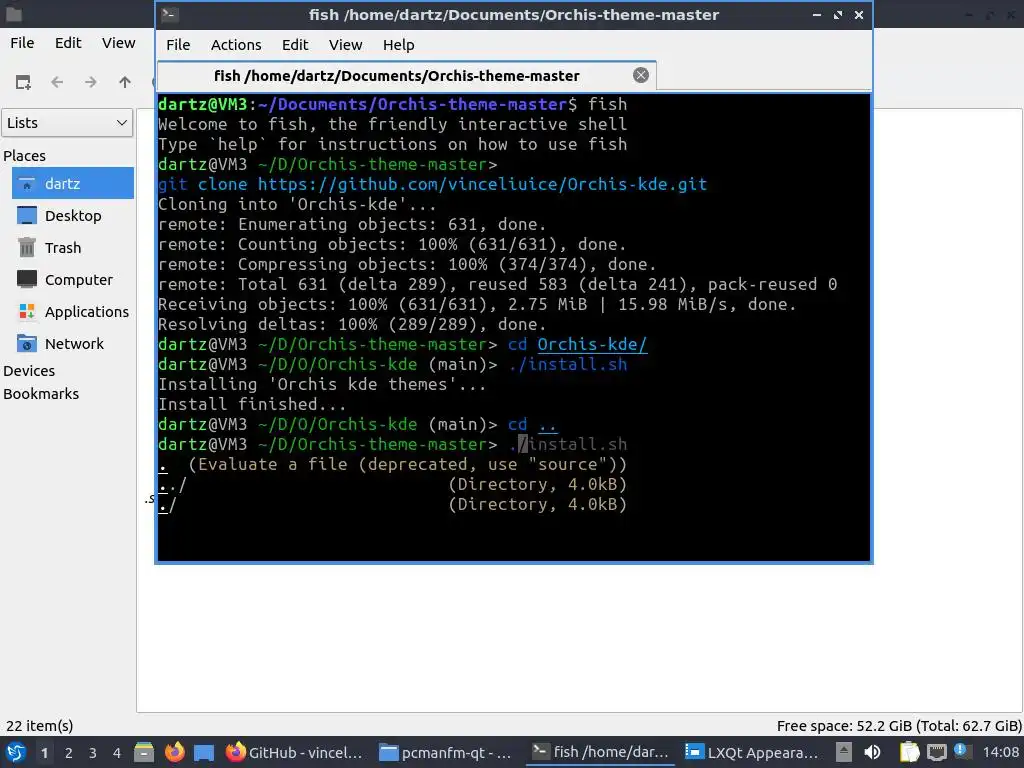
Task: Open the file manager's View menu
Action: click(x=118, y=43)
